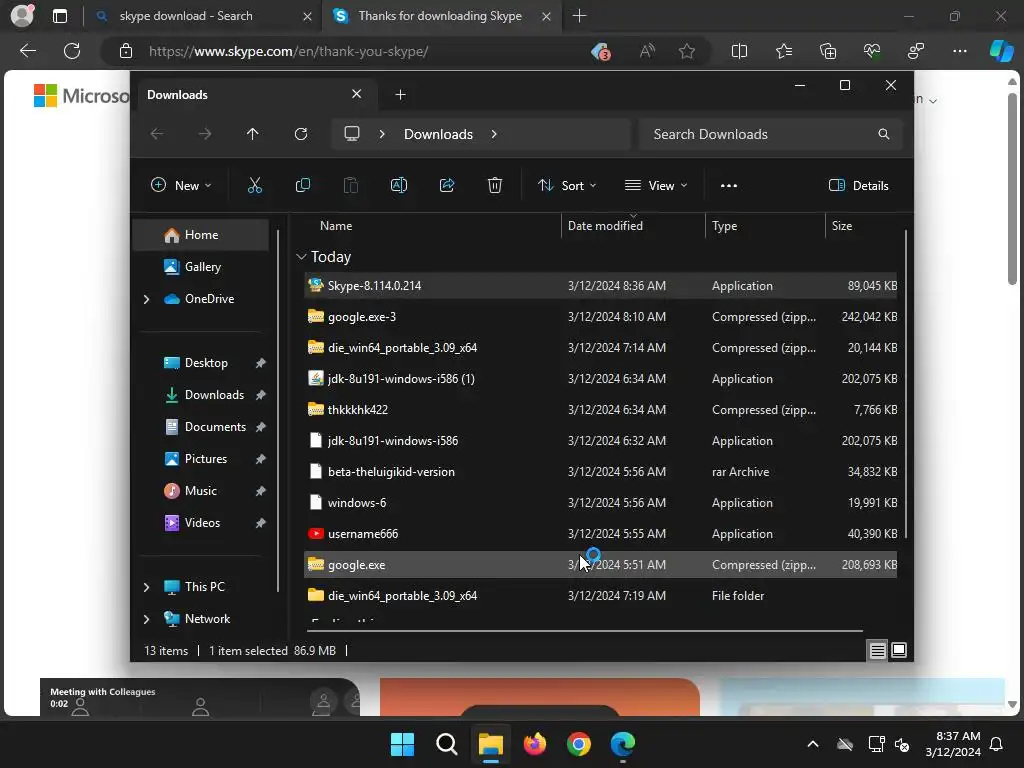Open Windows Start menu
The image size is (1024, 768).
pyautogui.click(x=402, y=744)
